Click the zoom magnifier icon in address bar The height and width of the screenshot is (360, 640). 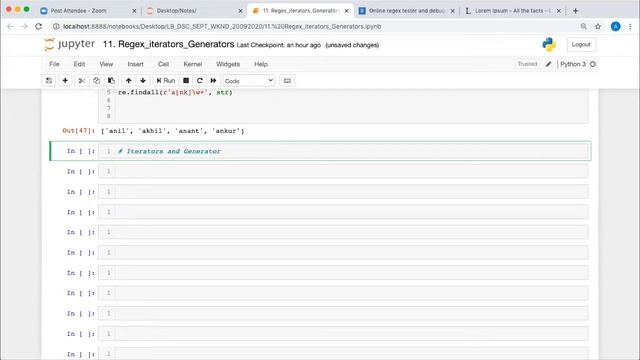(x=584, y=27)
